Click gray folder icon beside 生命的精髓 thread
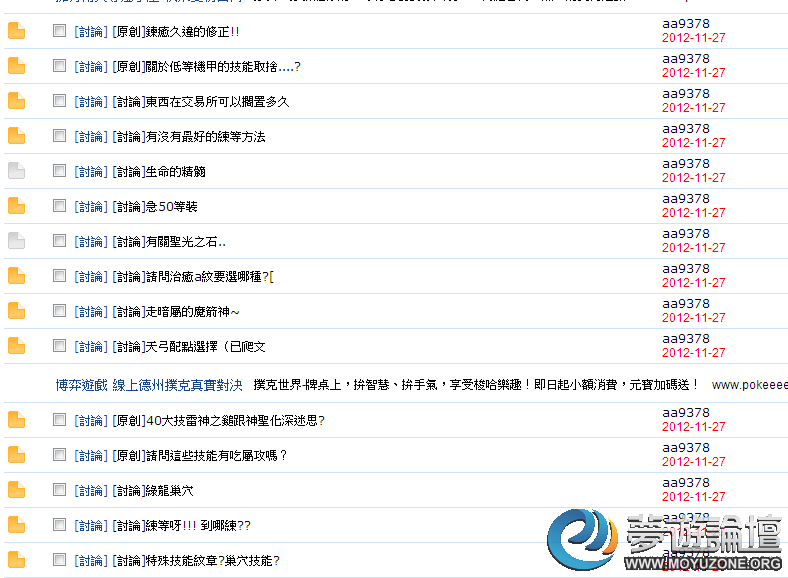 17,171
